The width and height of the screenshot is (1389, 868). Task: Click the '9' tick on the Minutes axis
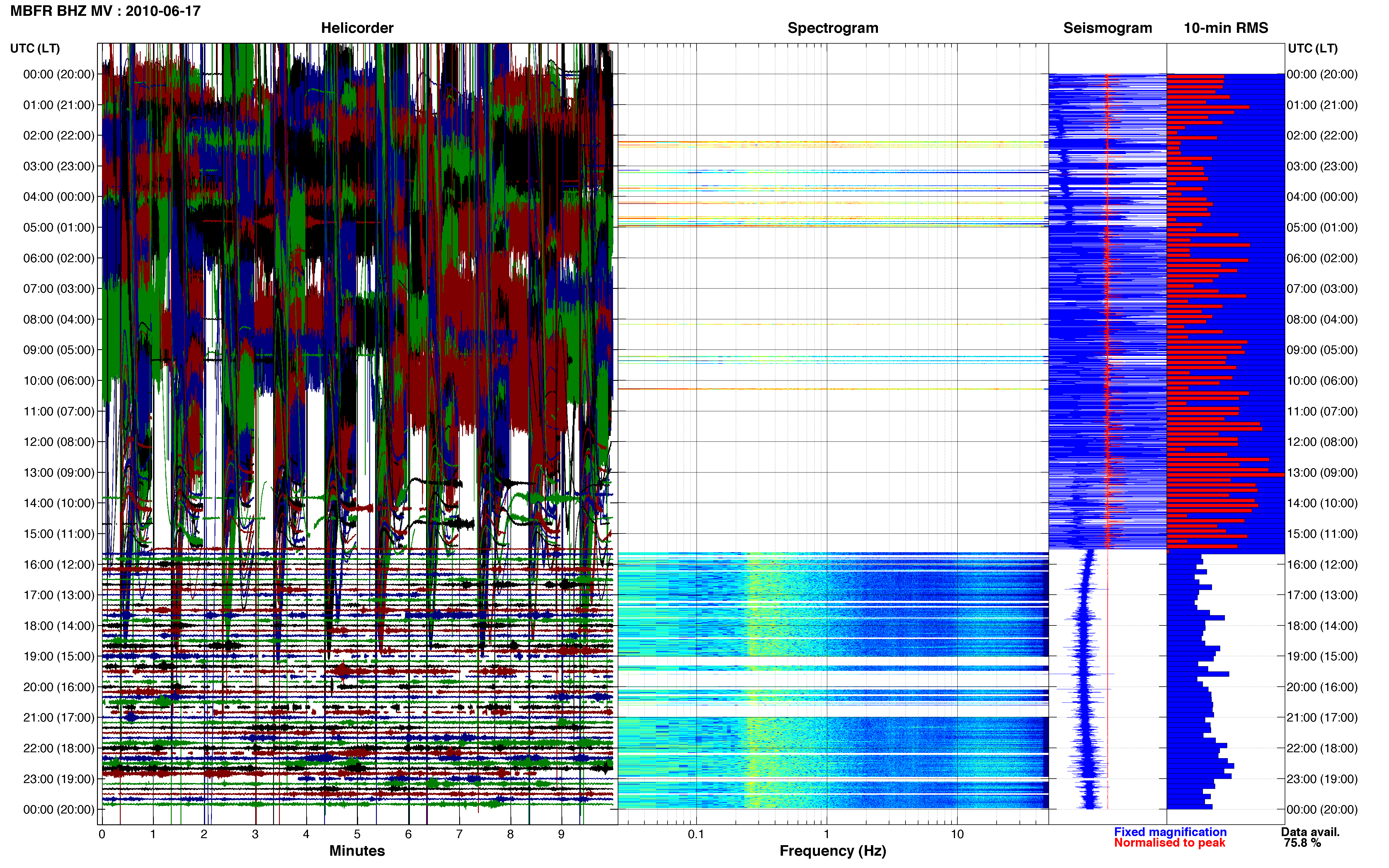(561, 834)
